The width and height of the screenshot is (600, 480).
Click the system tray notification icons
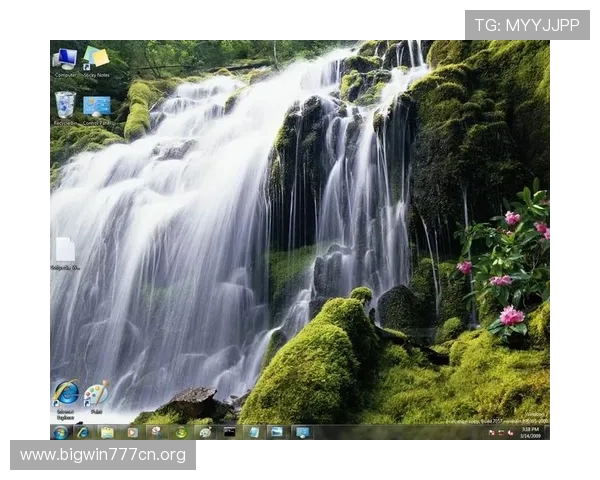500,432
